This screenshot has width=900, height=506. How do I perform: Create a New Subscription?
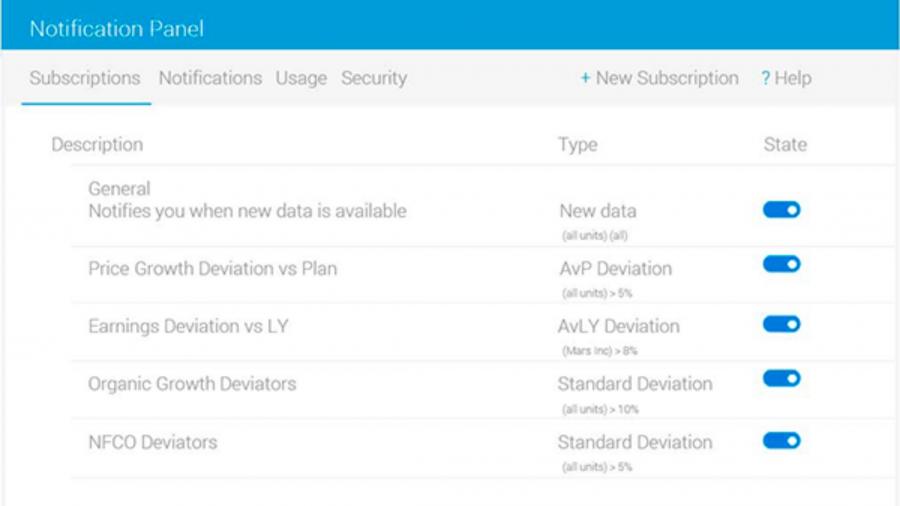click(660, 78)
